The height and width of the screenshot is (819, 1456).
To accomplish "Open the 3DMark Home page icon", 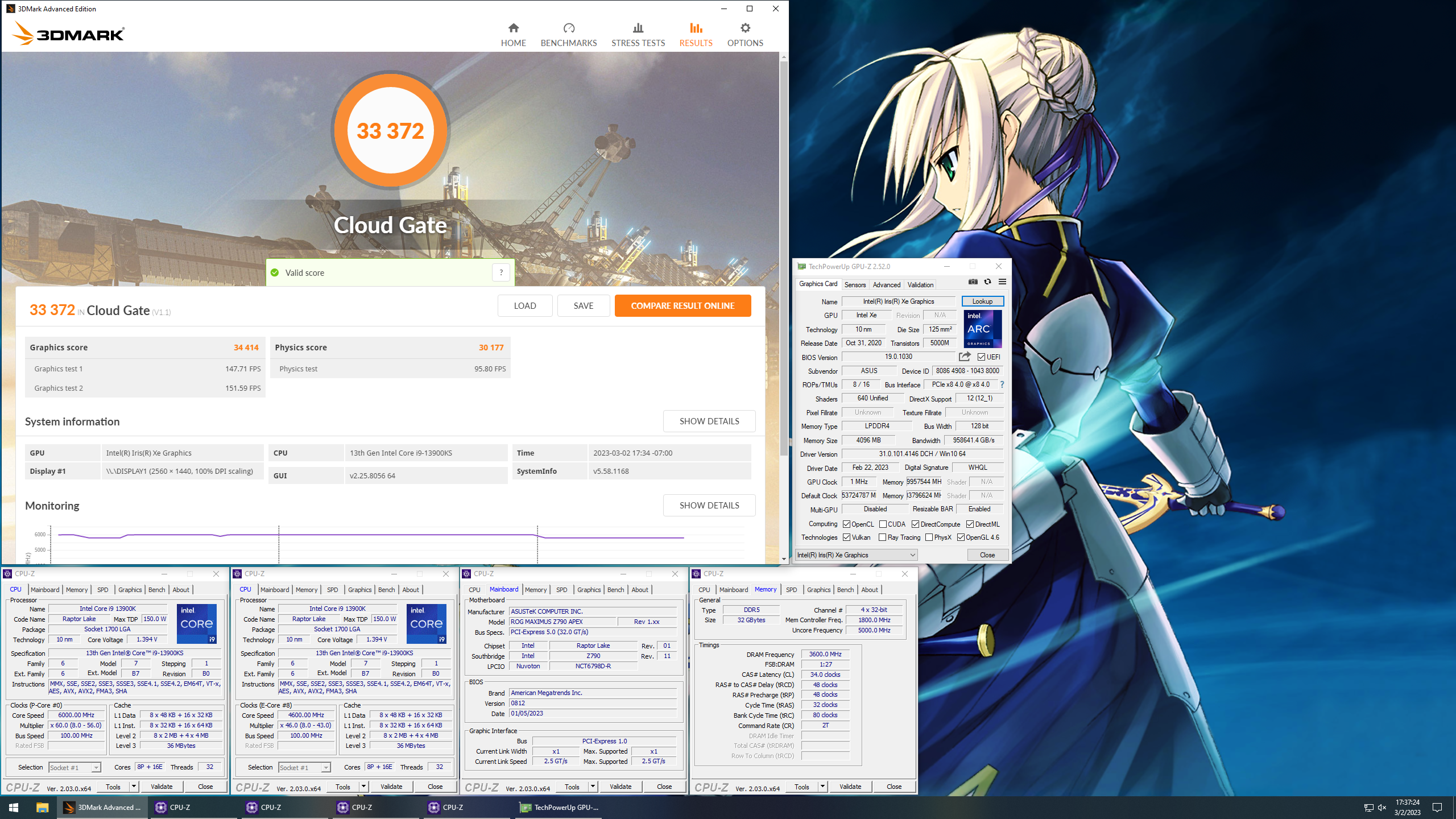I will pos(513,28).
